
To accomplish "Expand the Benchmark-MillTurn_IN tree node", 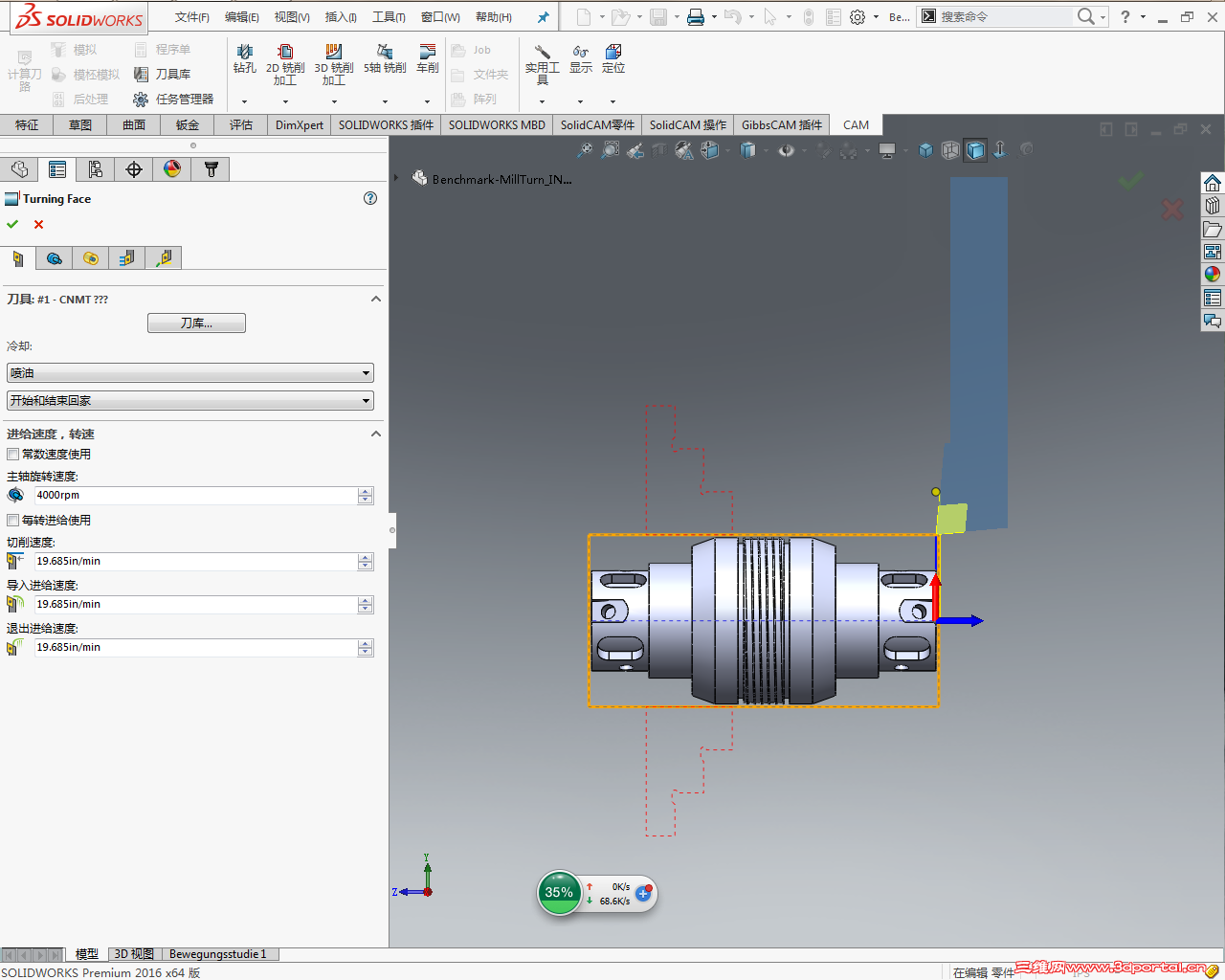I will (396, 178).
